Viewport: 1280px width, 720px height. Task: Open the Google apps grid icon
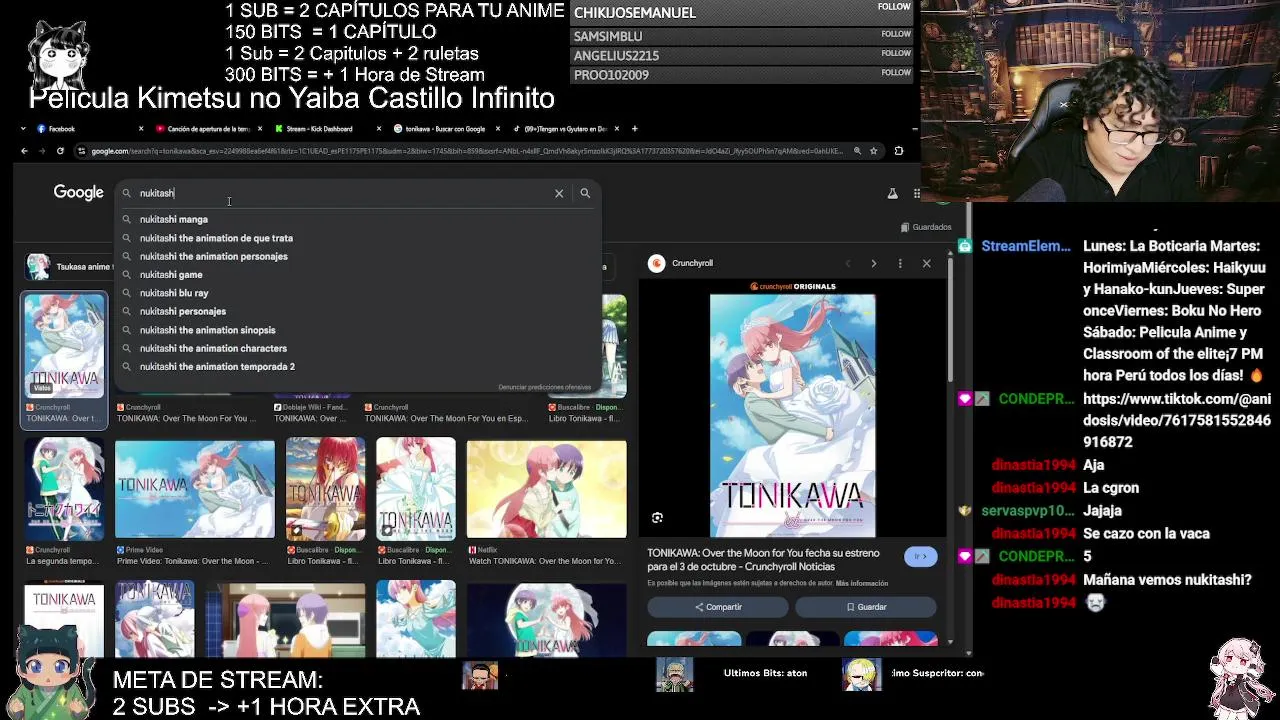pyautogui.click(x=916, y=193)
